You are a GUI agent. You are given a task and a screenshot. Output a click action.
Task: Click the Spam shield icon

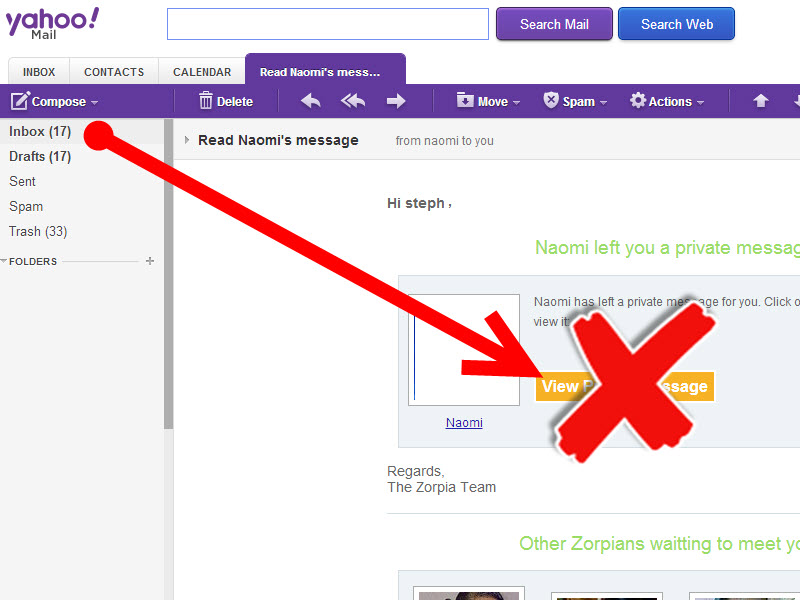pos(551,100)
